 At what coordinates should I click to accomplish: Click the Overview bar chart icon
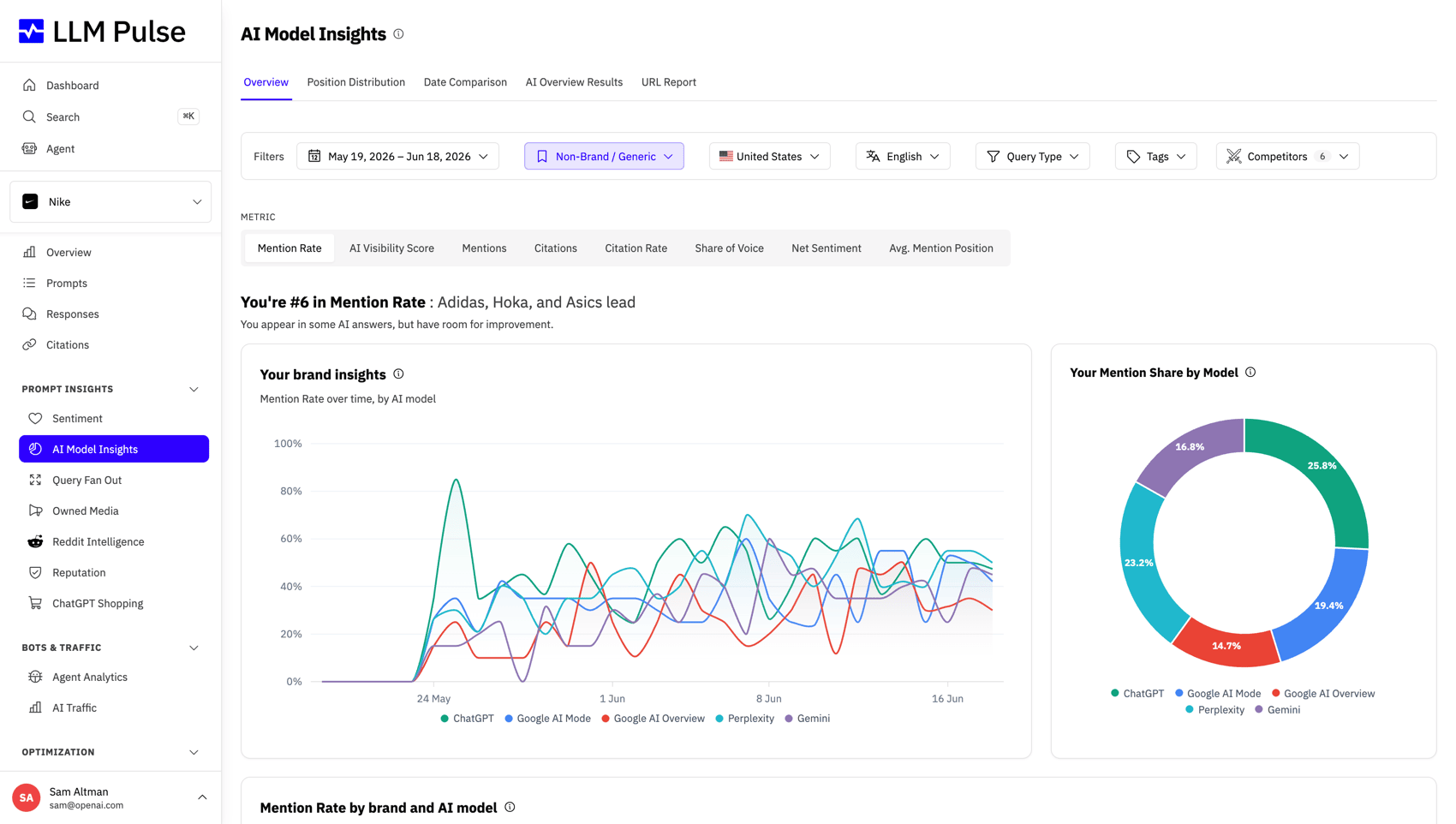point(29,252)
